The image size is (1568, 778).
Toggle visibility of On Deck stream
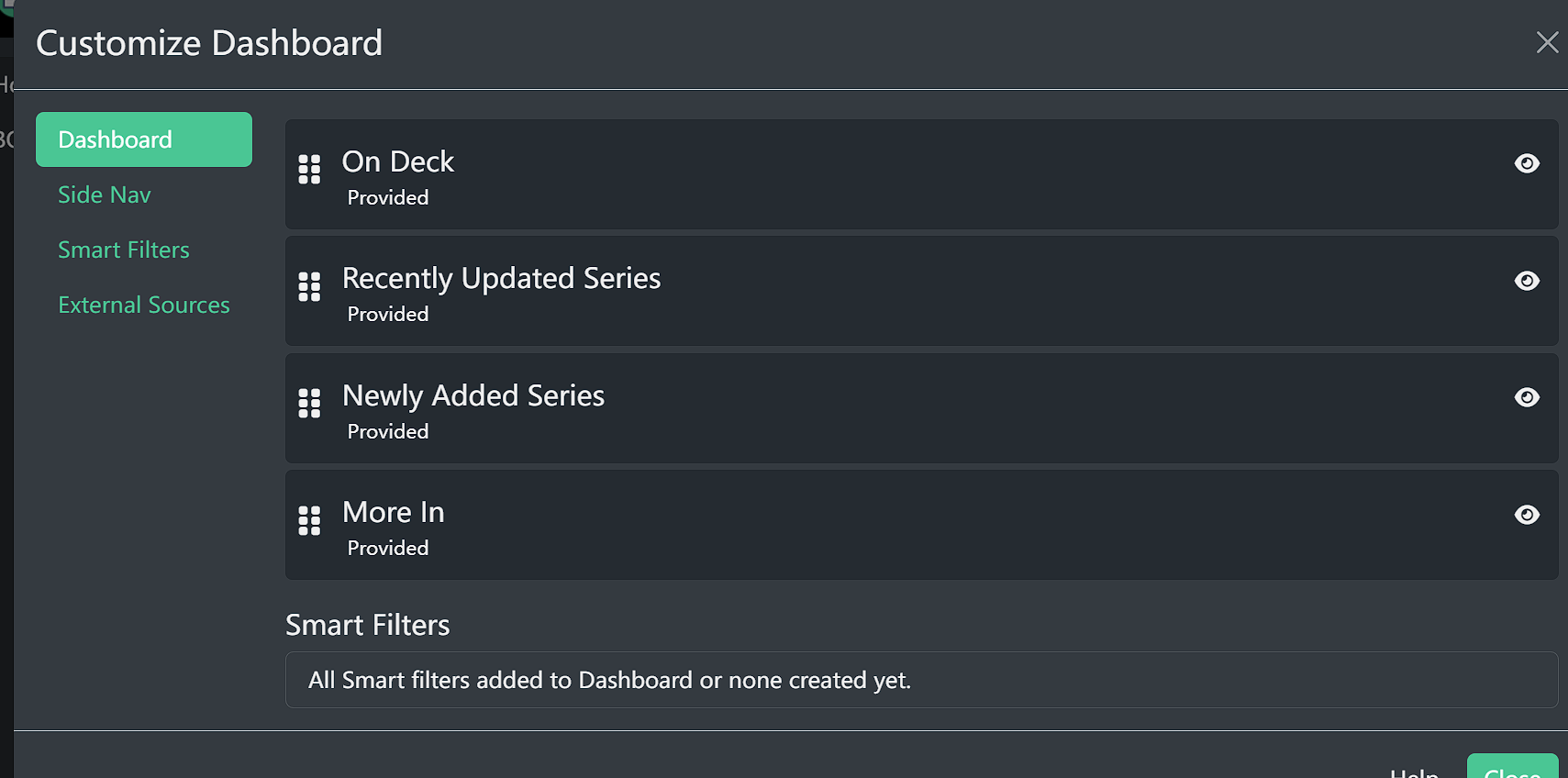[1527, 163]
